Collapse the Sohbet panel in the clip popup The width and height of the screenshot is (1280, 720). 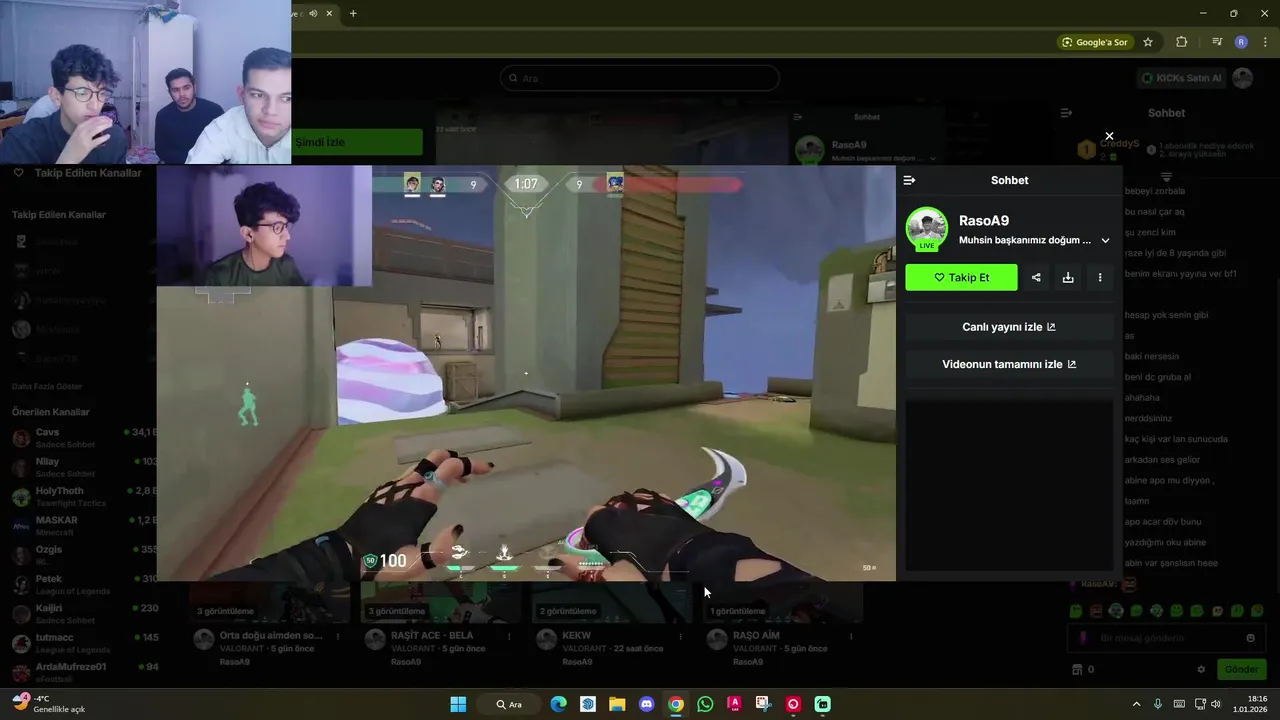(x=909, y=180)
